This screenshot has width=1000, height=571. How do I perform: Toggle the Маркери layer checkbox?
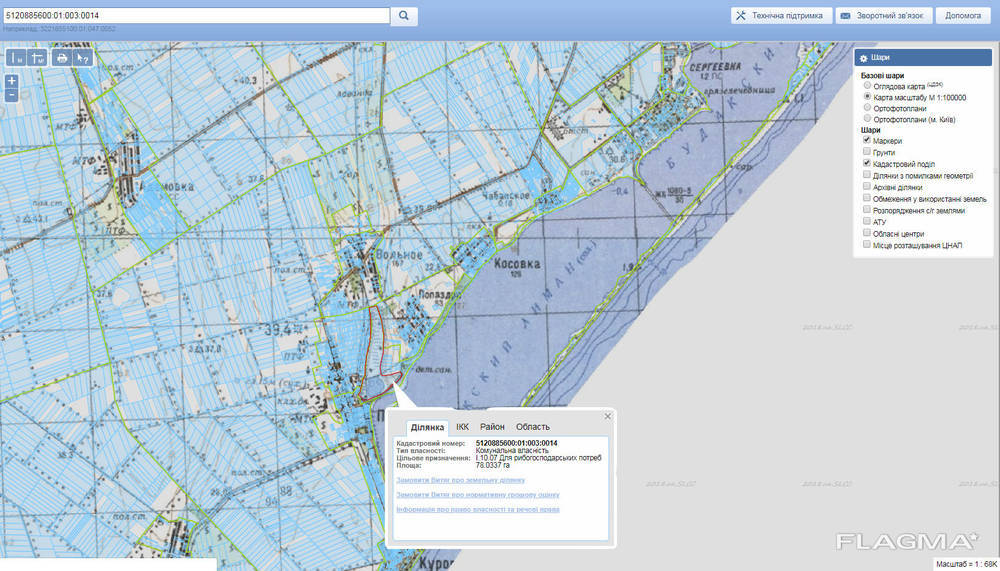click(x=866, y=141)
